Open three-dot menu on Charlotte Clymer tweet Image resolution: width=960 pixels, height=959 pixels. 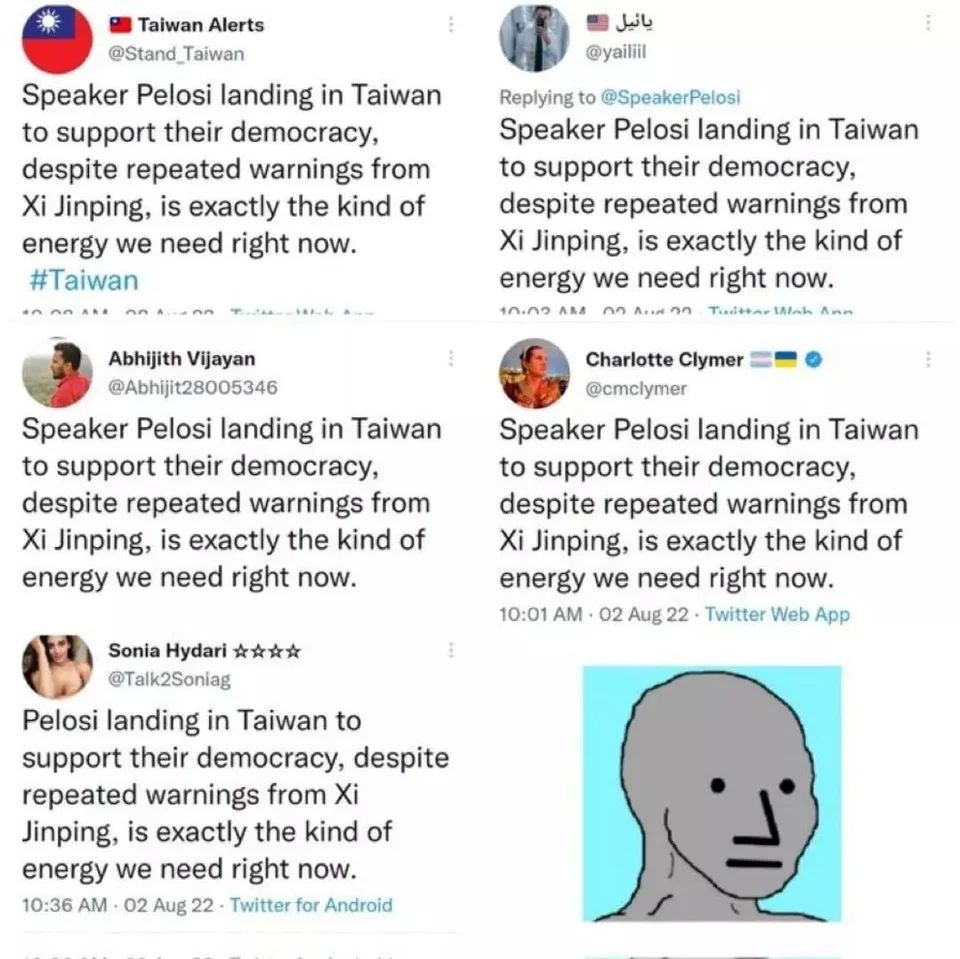pyautogui.click(x=928, y=359)
